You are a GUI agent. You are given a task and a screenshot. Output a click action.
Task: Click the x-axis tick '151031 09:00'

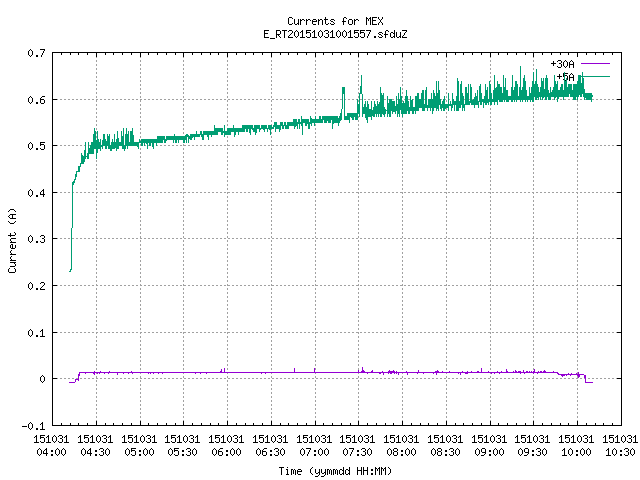point(489,446)
